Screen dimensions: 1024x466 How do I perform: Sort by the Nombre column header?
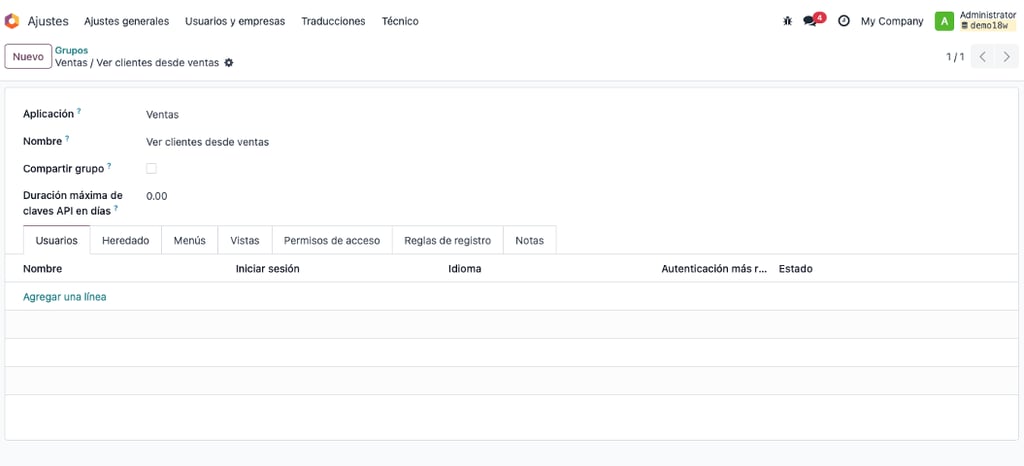(42, 268)
